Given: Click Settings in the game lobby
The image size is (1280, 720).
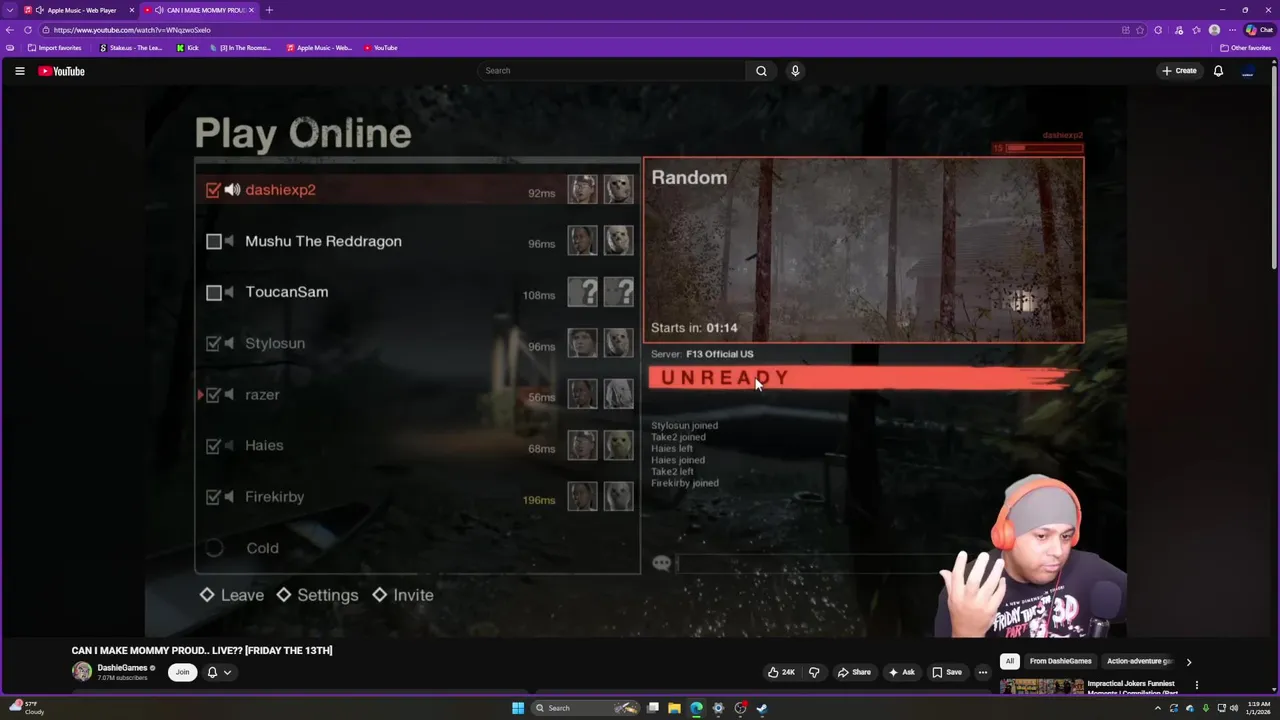Looking at the screenshot, I should [317, 595].
